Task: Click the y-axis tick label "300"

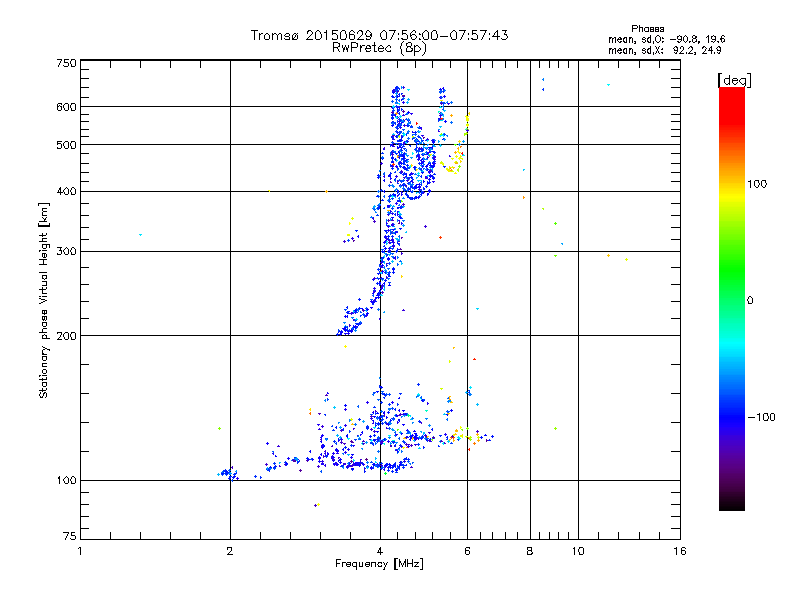Action: coord(66,251)
